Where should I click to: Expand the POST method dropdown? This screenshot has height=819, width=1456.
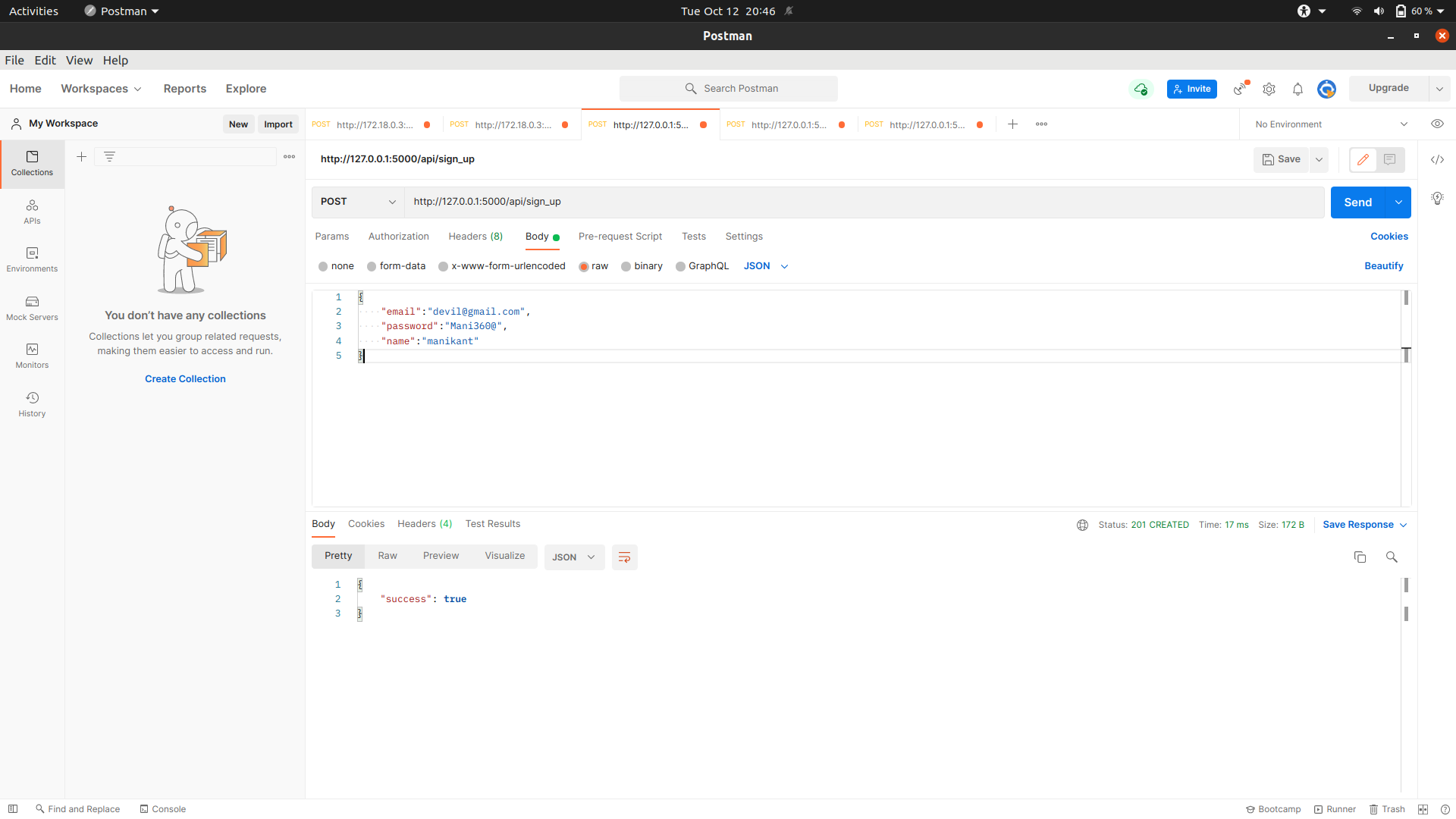358,202
